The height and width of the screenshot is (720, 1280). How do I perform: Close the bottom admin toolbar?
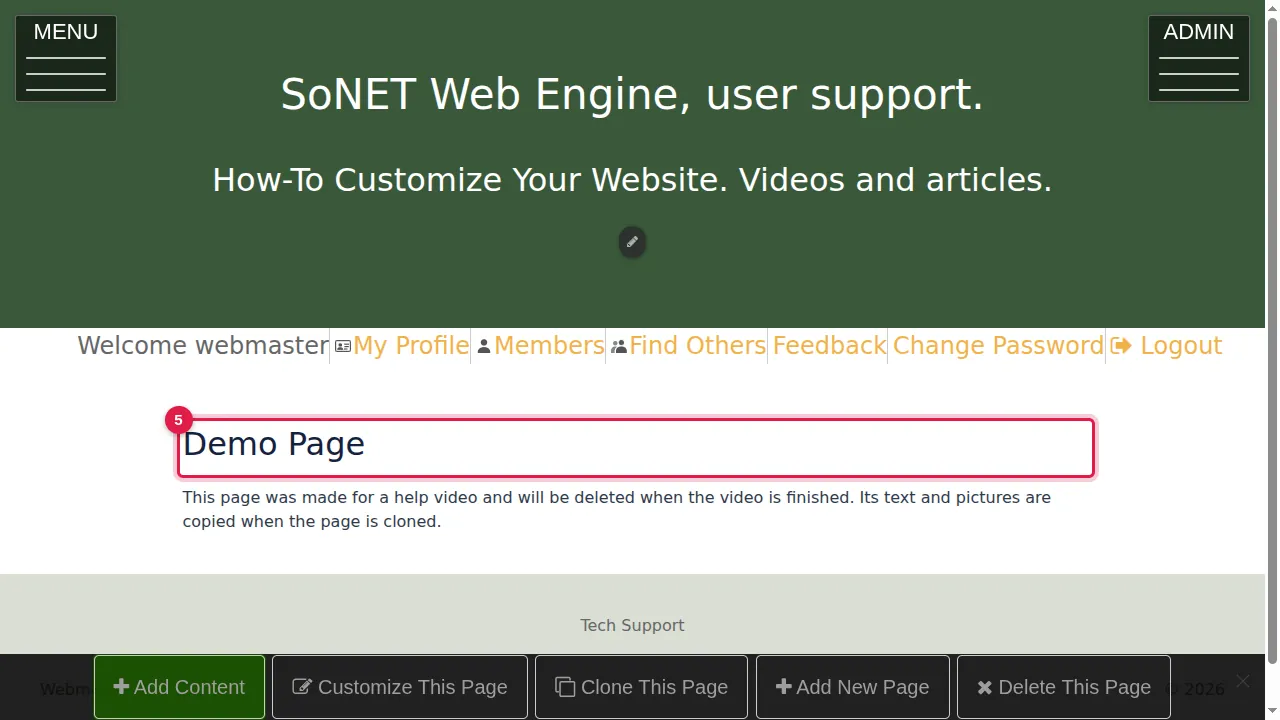point(1242,681)
